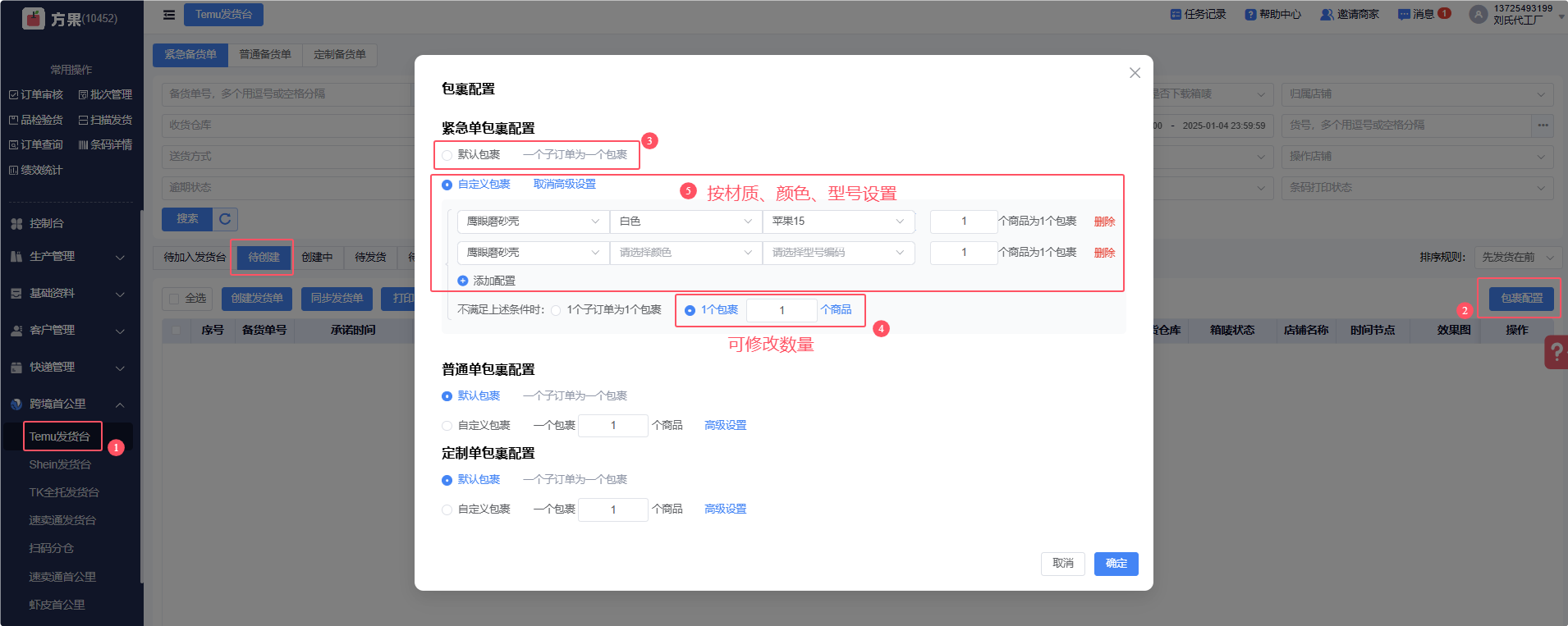Select 自定义包裹 radio under 普通单包裹配置
1568x626 pixels.
click(447, 426)
